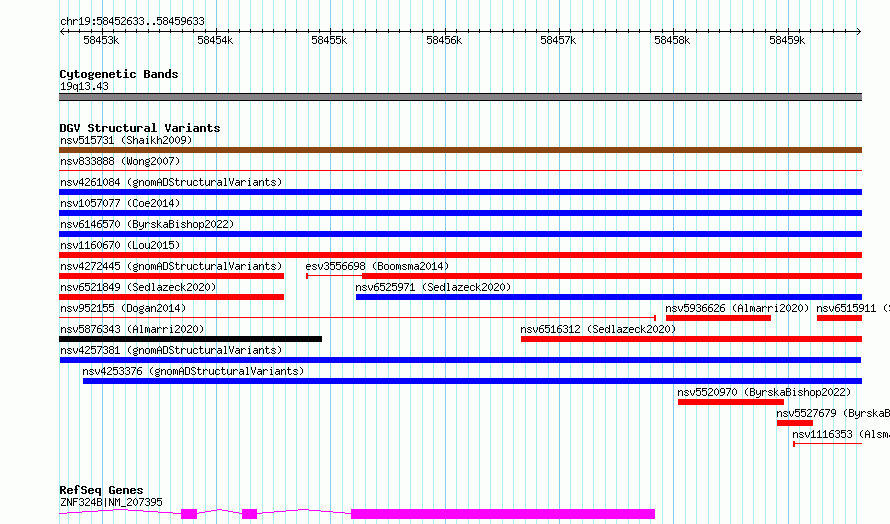Viewport: 890px width, 524px height.
Task: Click the 58457k ruler tick label
Action: pyautogui.click(x=558, y=40)
